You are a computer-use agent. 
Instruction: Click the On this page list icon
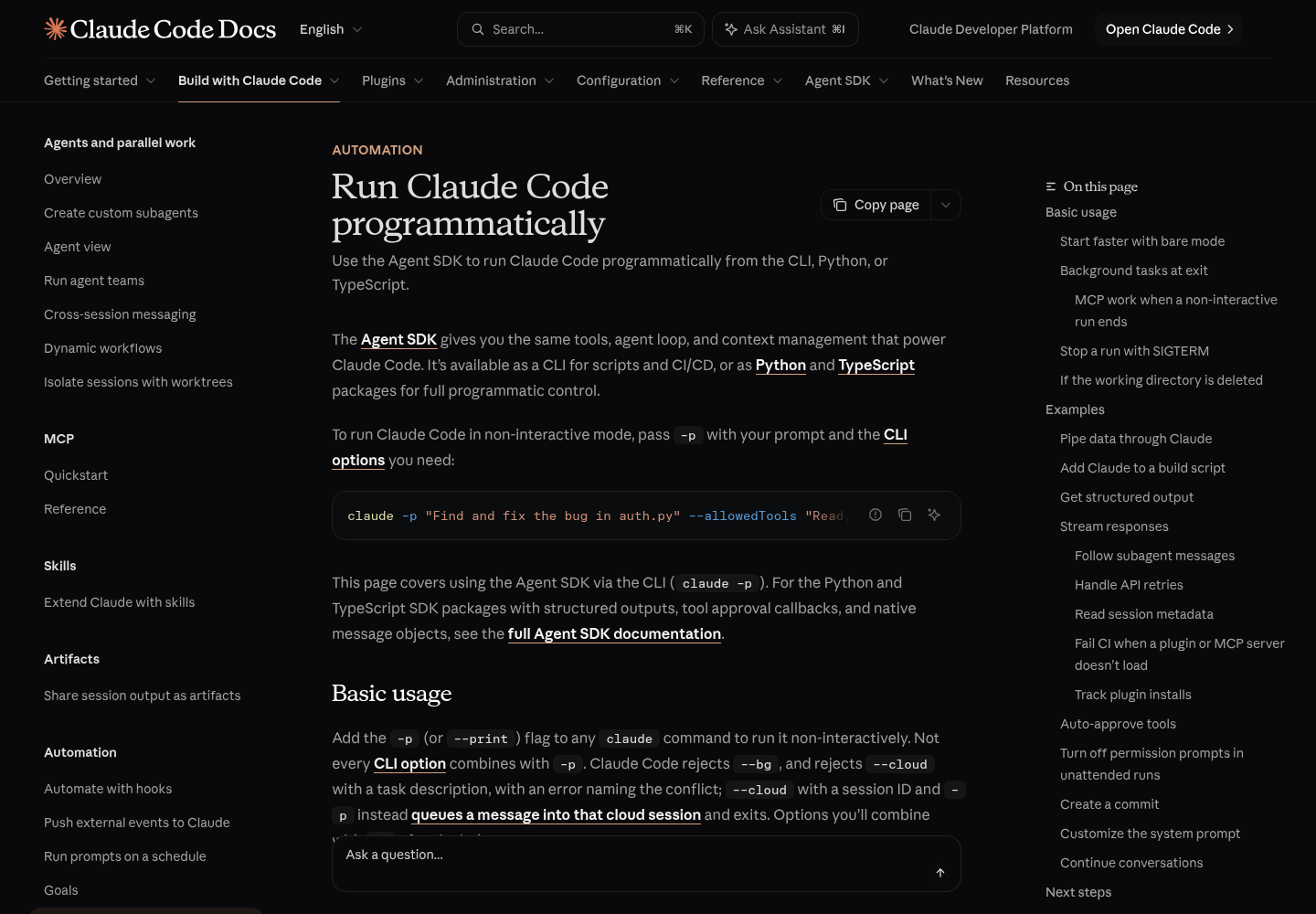pos(1051,186)
